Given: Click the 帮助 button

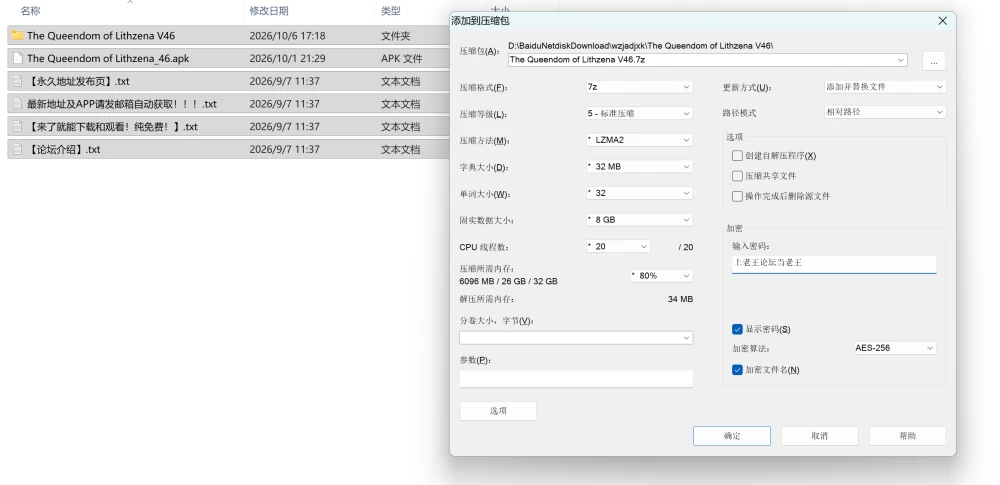Looking at the screenshot, I should pos(907,436).
